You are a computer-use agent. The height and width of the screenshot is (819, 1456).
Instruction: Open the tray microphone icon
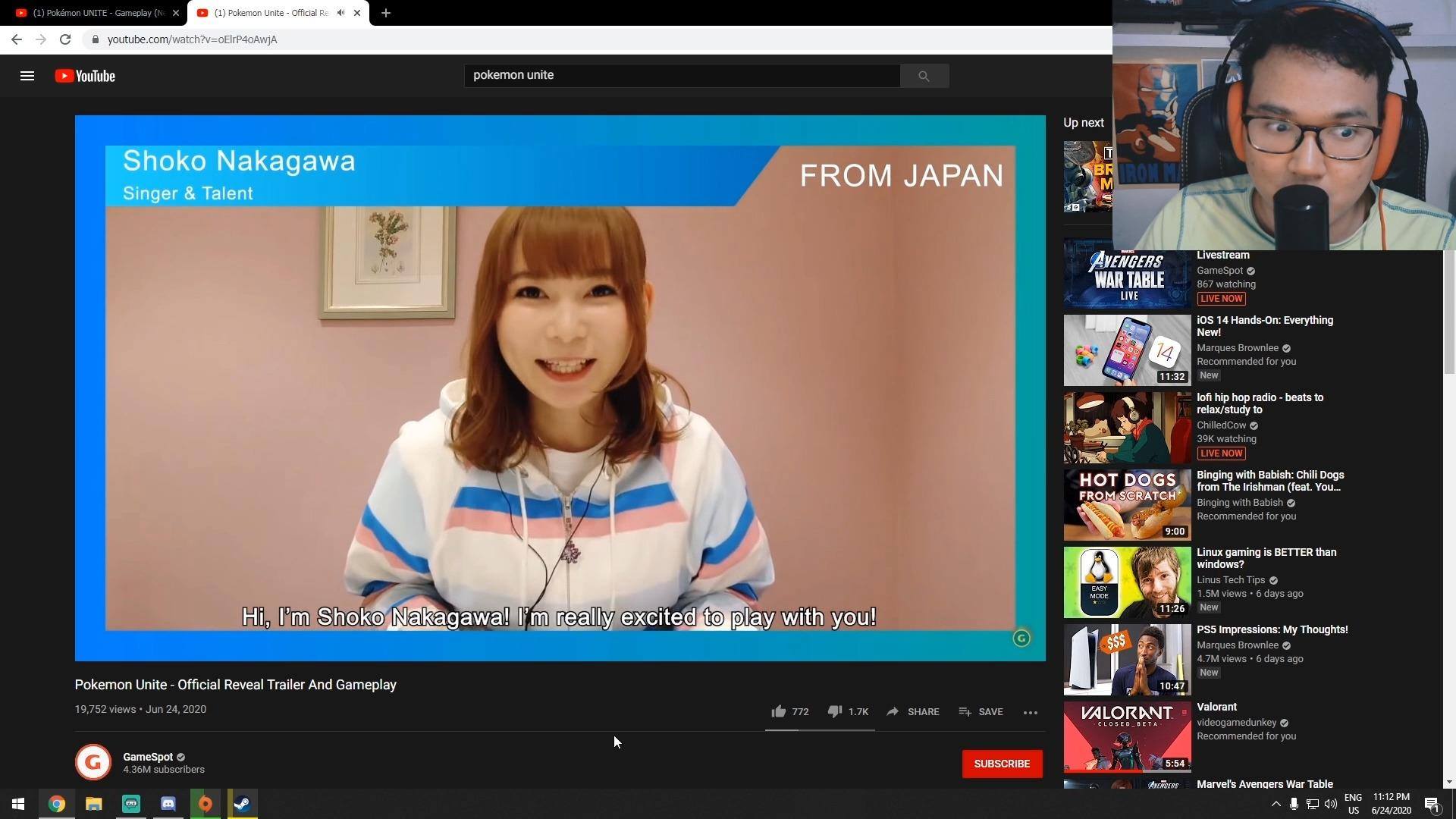[1294, 804]
